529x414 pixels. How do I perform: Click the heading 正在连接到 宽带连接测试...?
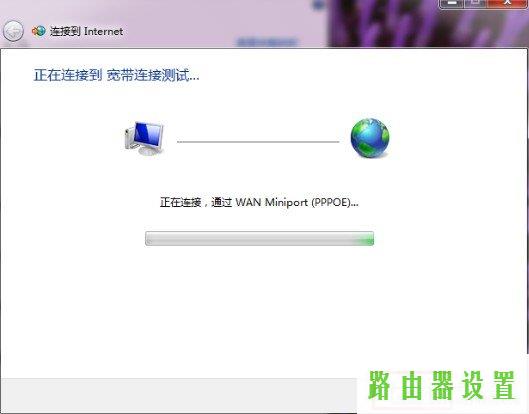116,75
